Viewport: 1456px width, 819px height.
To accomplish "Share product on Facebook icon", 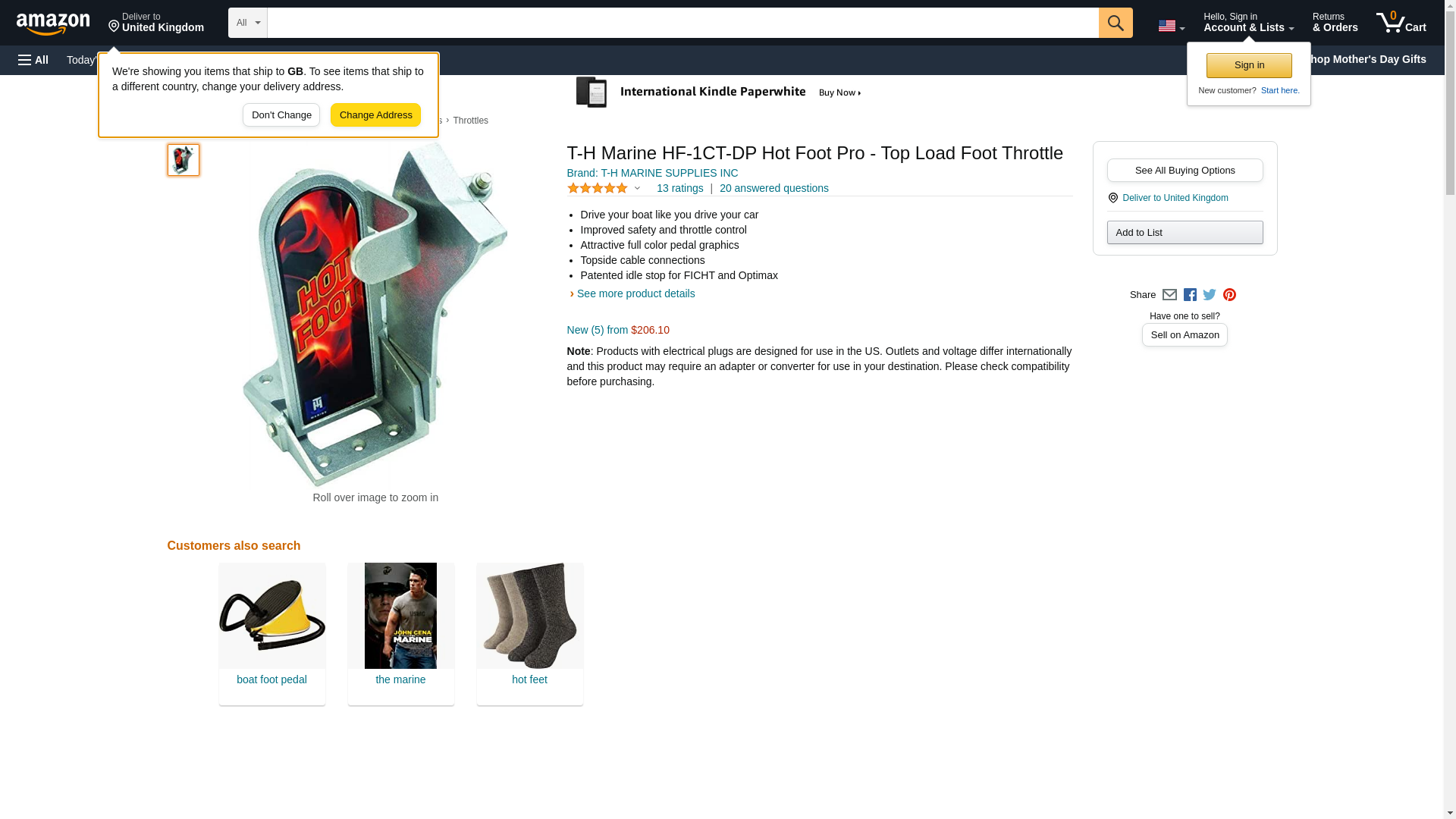I will click(x=1190, y=295).
